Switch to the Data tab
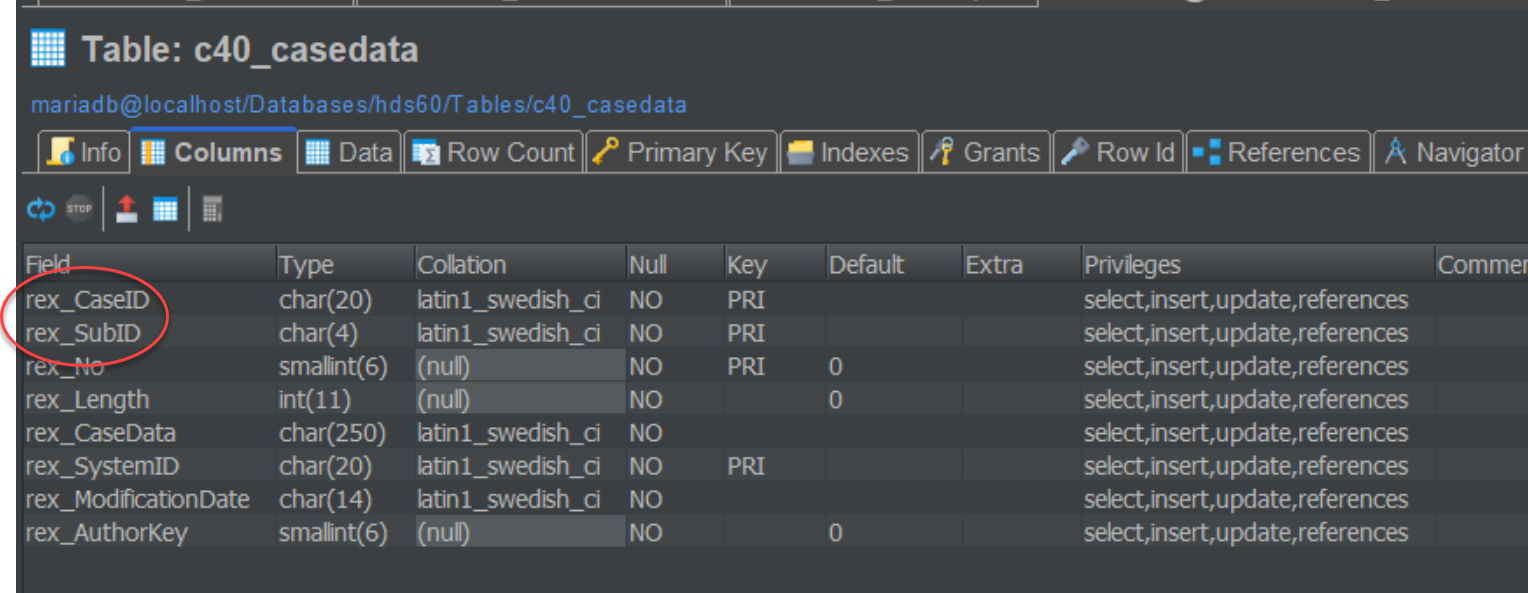Image resolution: width=1528 pixels, height=593 pixels. point(350,152)
